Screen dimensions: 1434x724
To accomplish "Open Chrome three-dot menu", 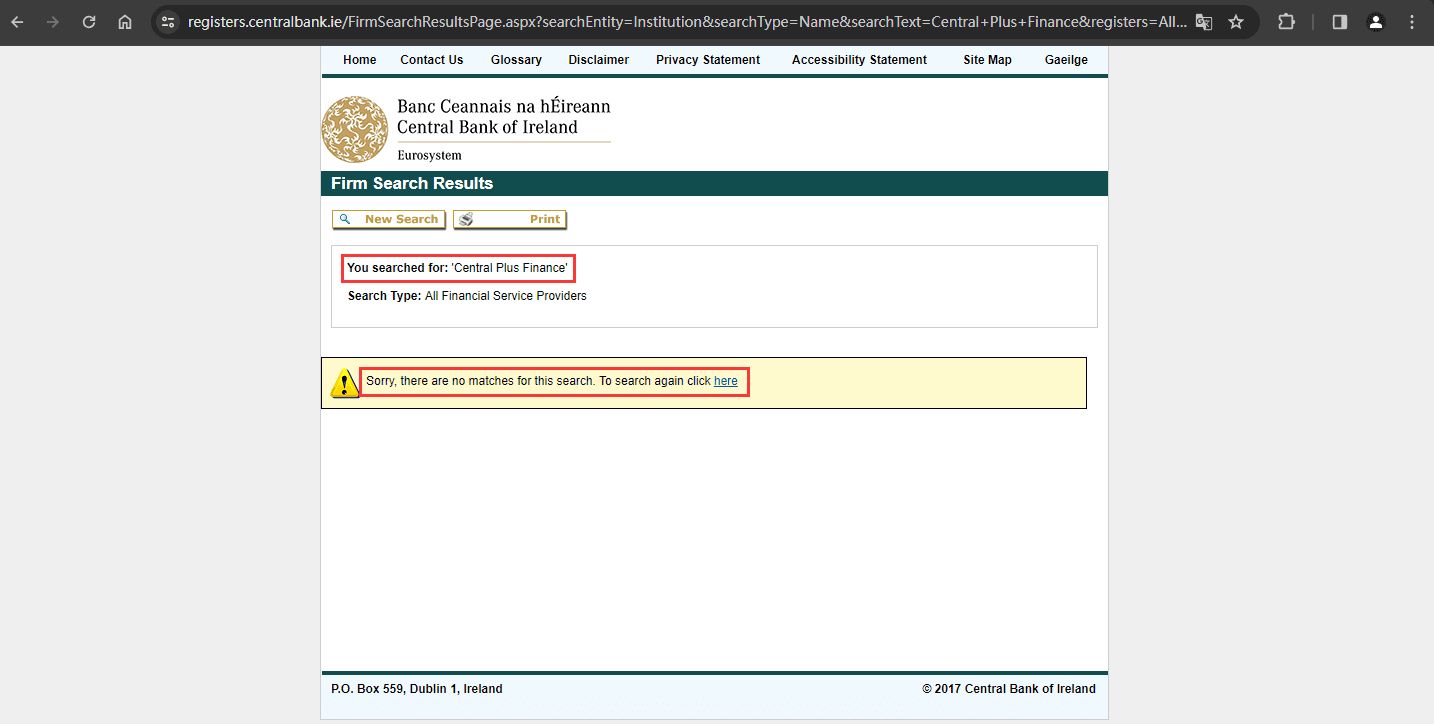I will click(x=1411, y=22).
